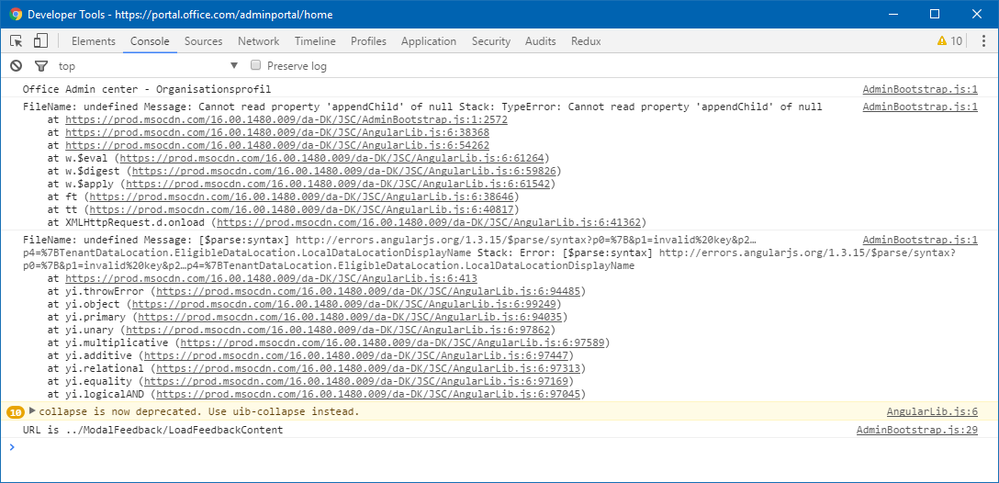Click the 'Office Admin center - Organisationsprofil' message

click(147, 89)
